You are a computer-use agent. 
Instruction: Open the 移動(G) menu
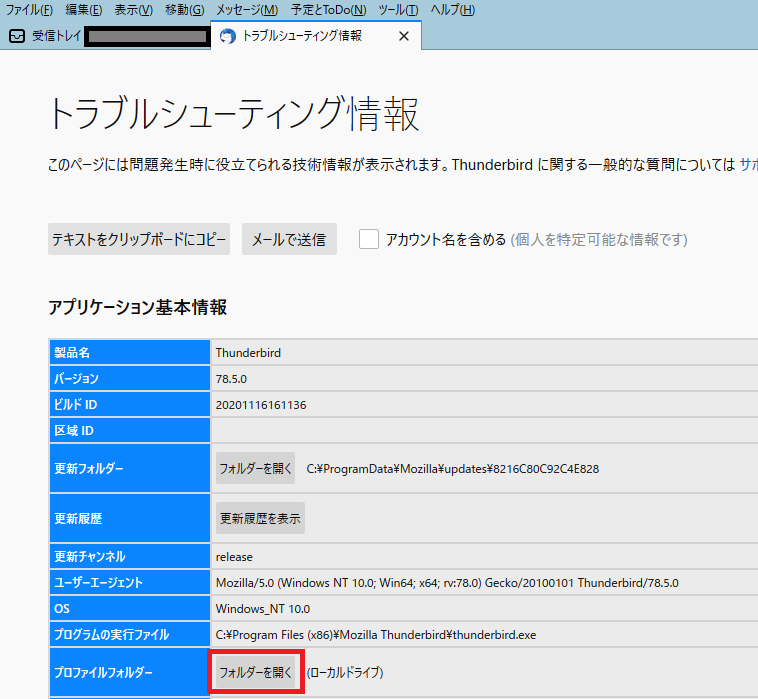point(185,10)
